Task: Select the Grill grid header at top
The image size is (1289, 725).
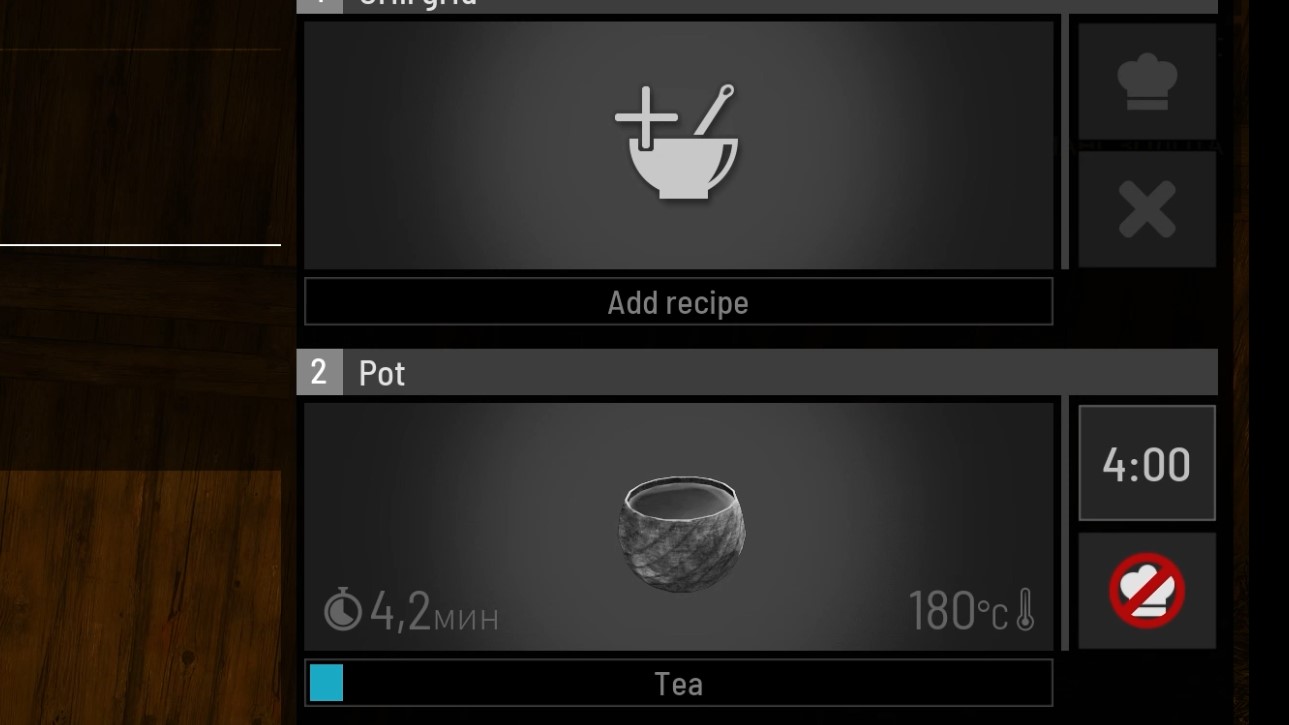Action: pos(418,3)
